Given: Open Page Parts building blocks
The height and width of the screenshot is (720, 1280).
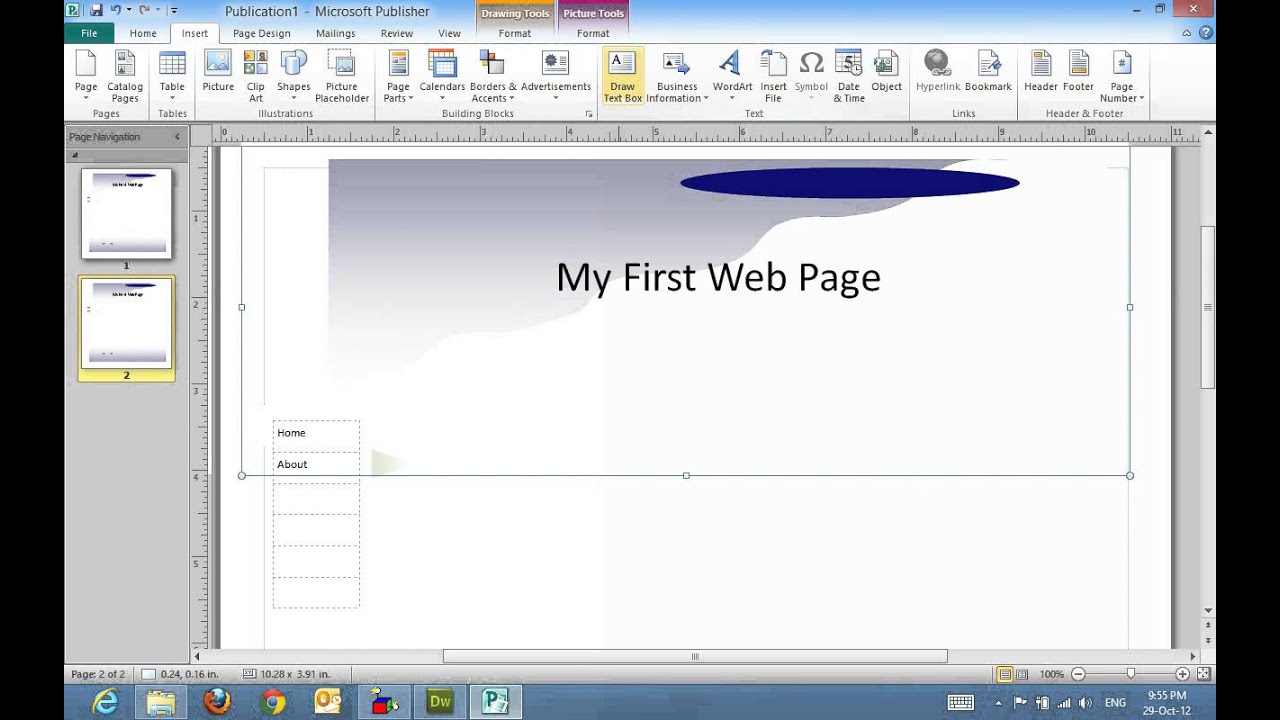Looking at the screenshot, I should click(398, 76).
